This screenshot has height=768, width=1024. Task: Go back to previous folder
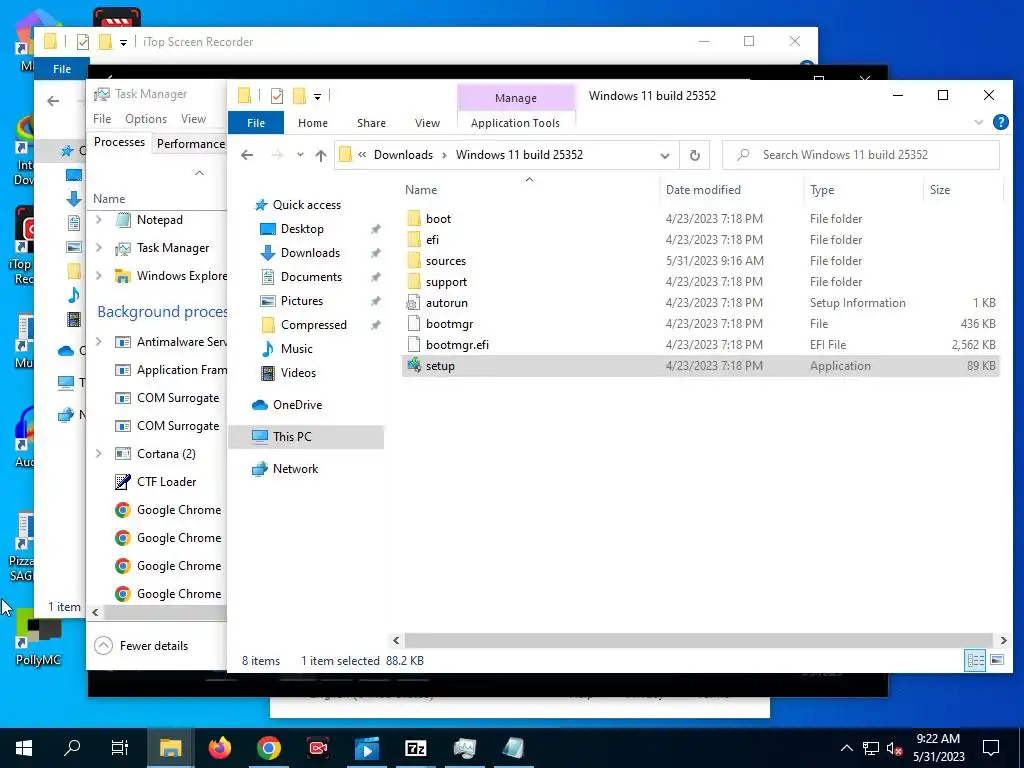tap(247, 155)
